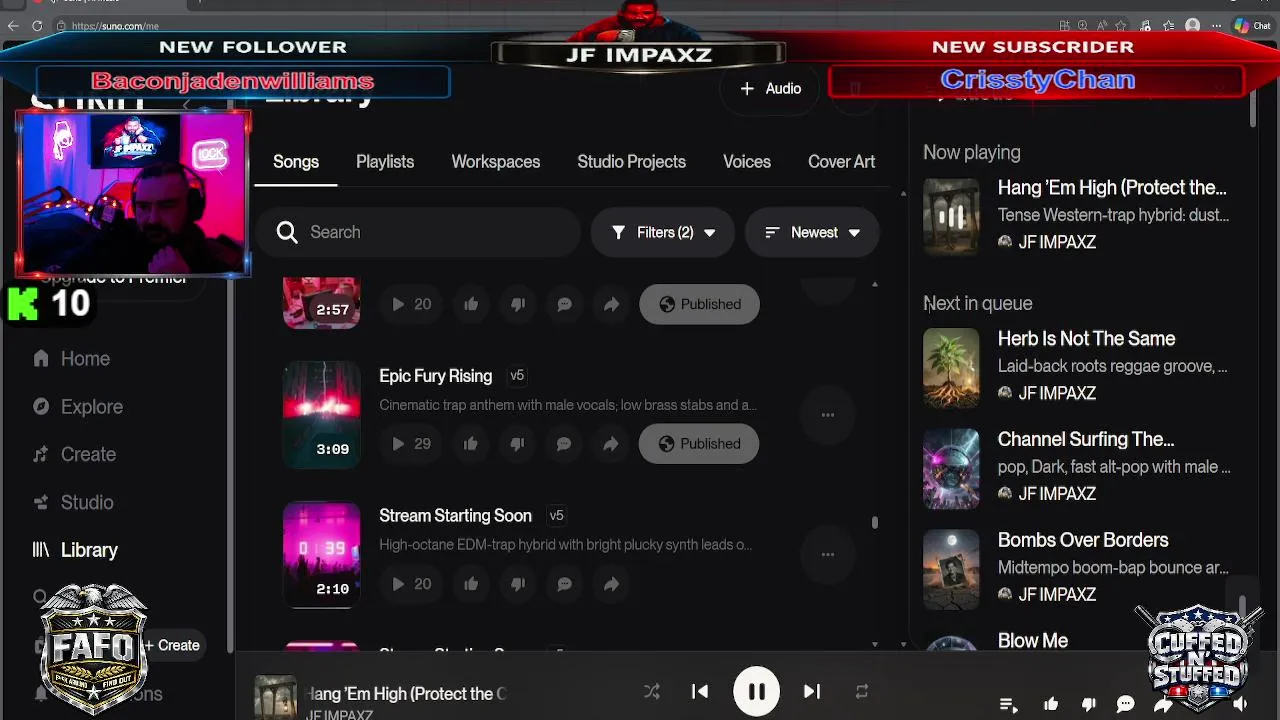Reload the page in the browser
This screenshot has width=1280, height=720.
pos(37,26)
